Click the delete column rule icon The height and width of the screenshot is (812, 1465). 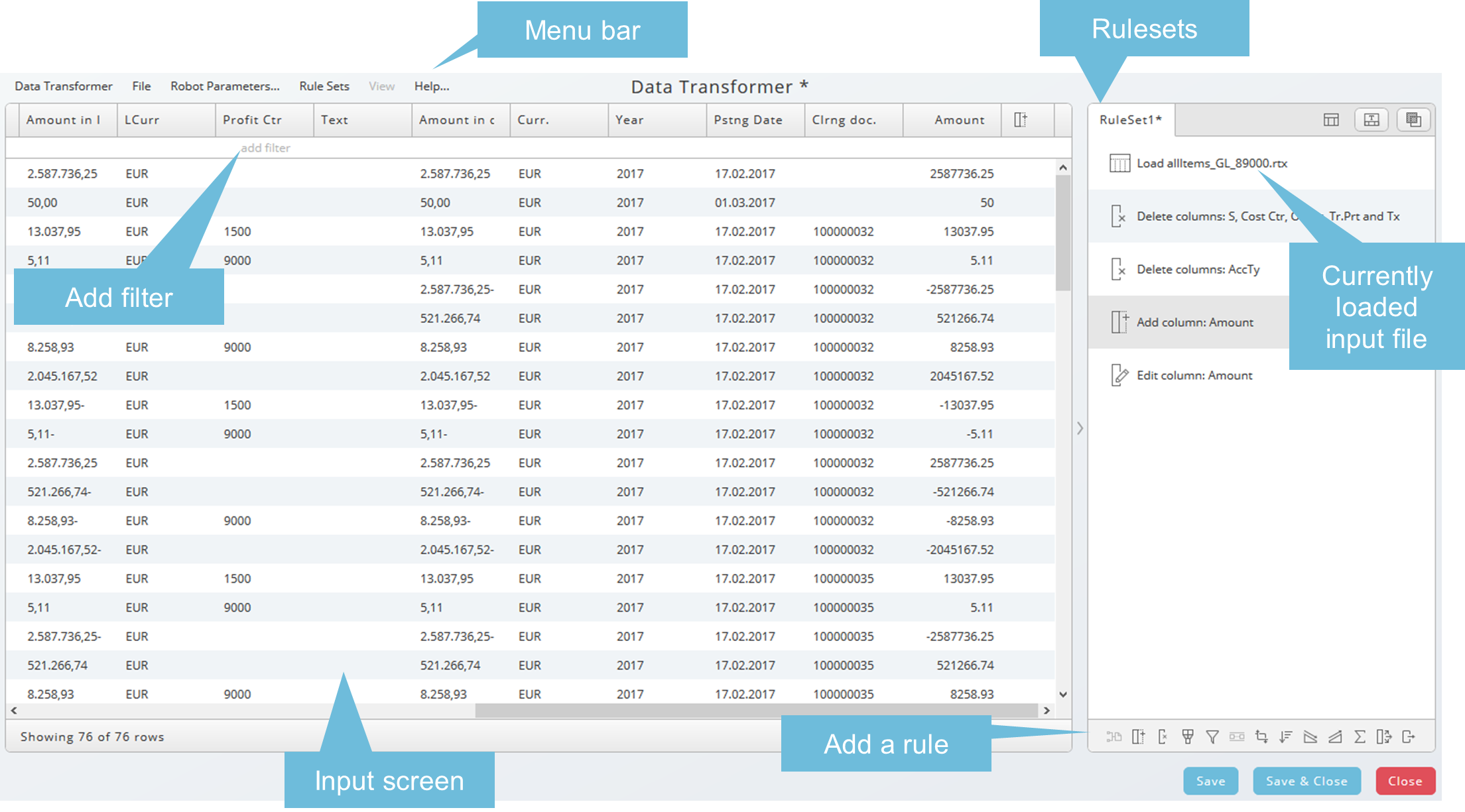(x=1163, y=737)
